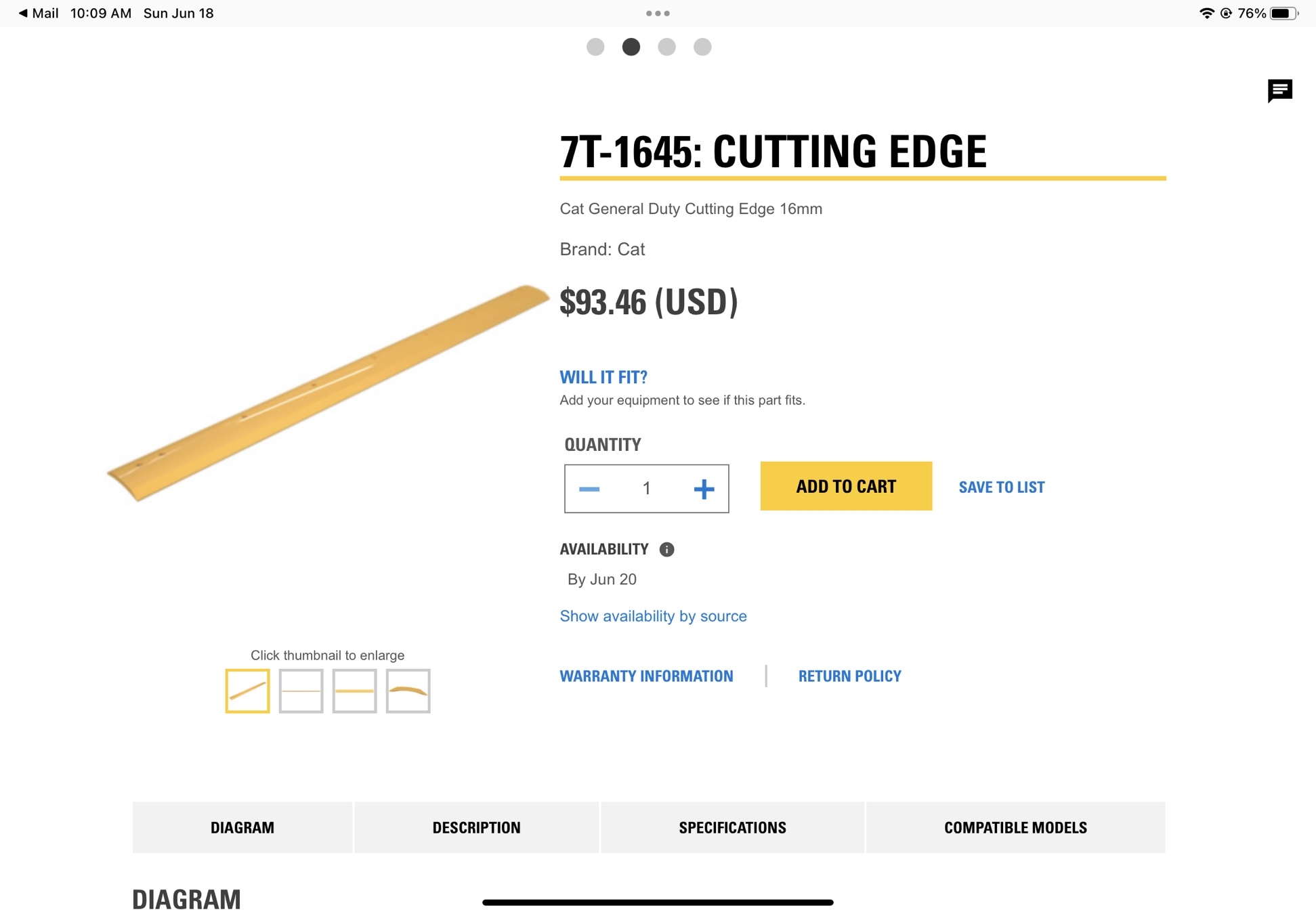
Task: Decrease quantity with the minus button
Action: pyautogui.click(x=589, y=489)
